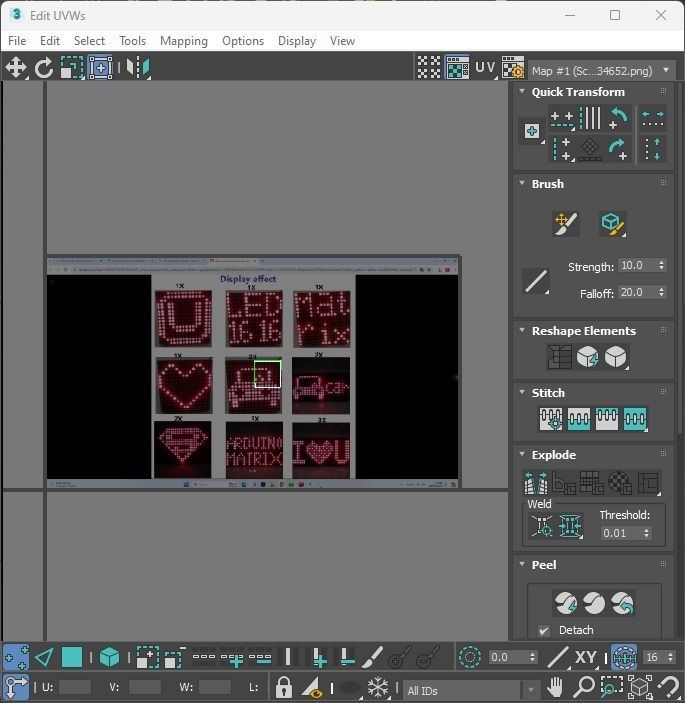Viewport: 685px width, 703px height.
Task: Click the Reset Peel icon
Action: click(622, 603)
